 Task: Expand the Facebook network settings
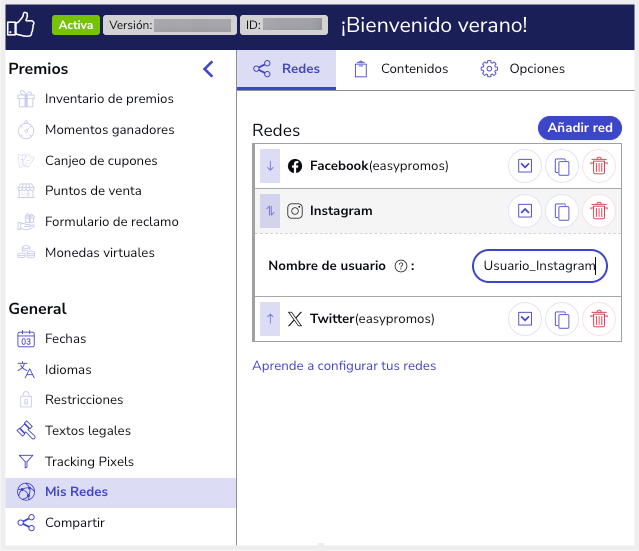click(x=525, y=165)
